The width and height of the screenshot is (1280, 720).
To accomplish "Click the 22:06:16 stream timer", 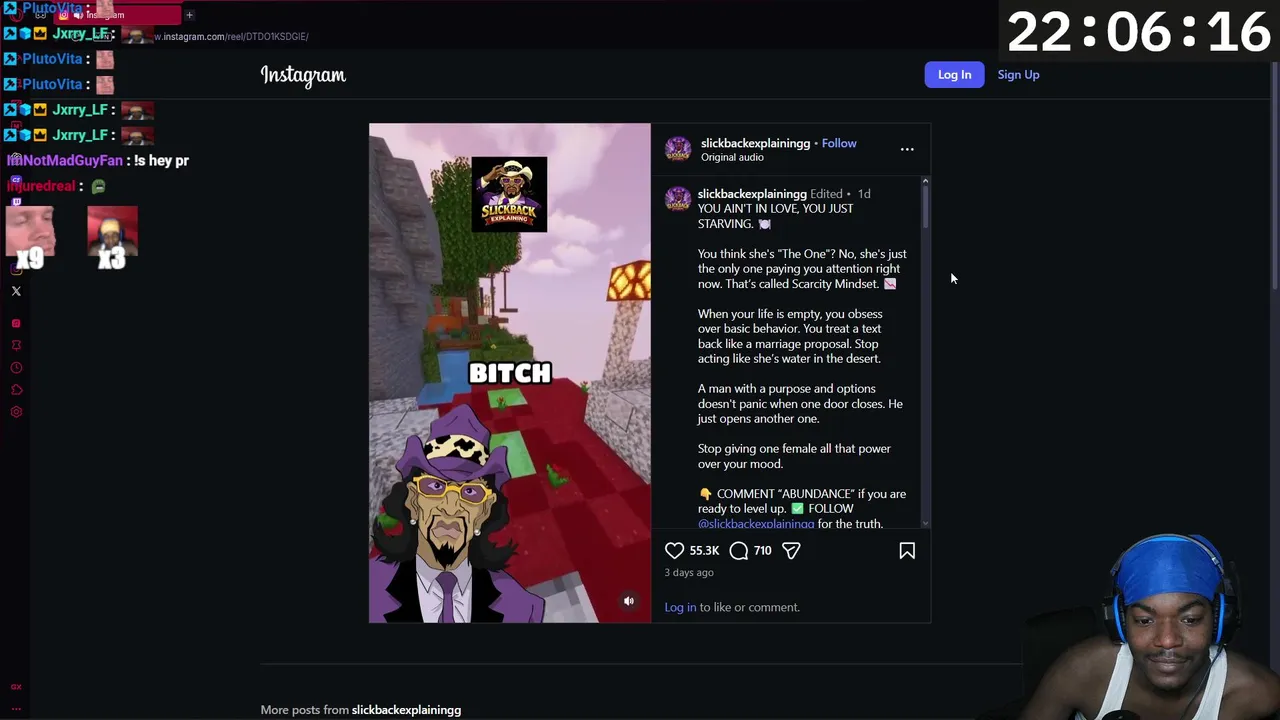I will [x=1139, y=33].
